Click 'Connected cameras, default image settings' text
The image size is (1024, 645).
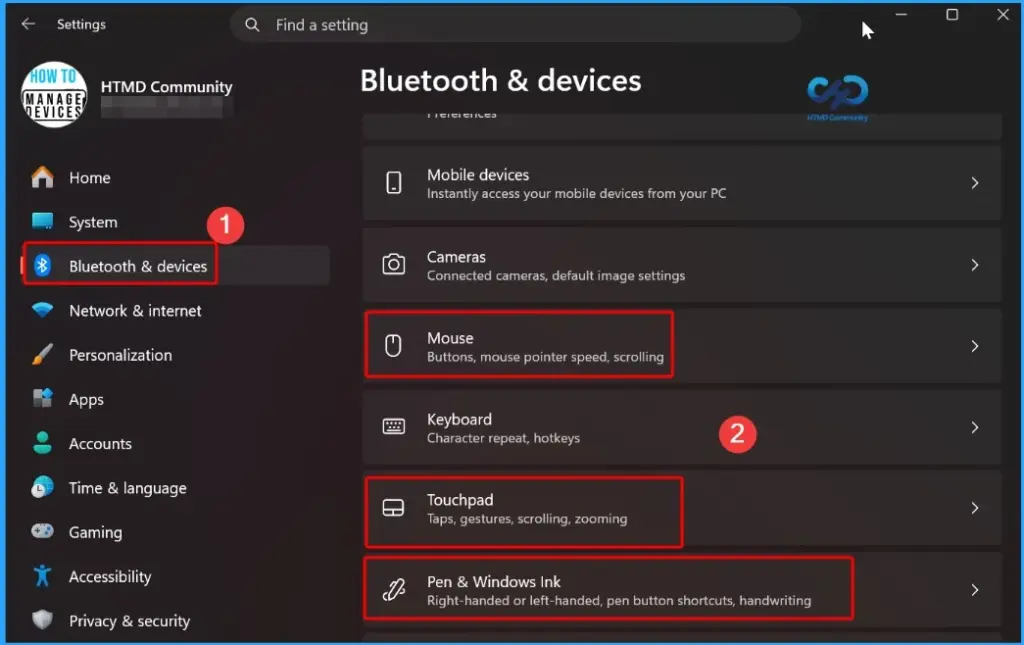click(556, 275)
